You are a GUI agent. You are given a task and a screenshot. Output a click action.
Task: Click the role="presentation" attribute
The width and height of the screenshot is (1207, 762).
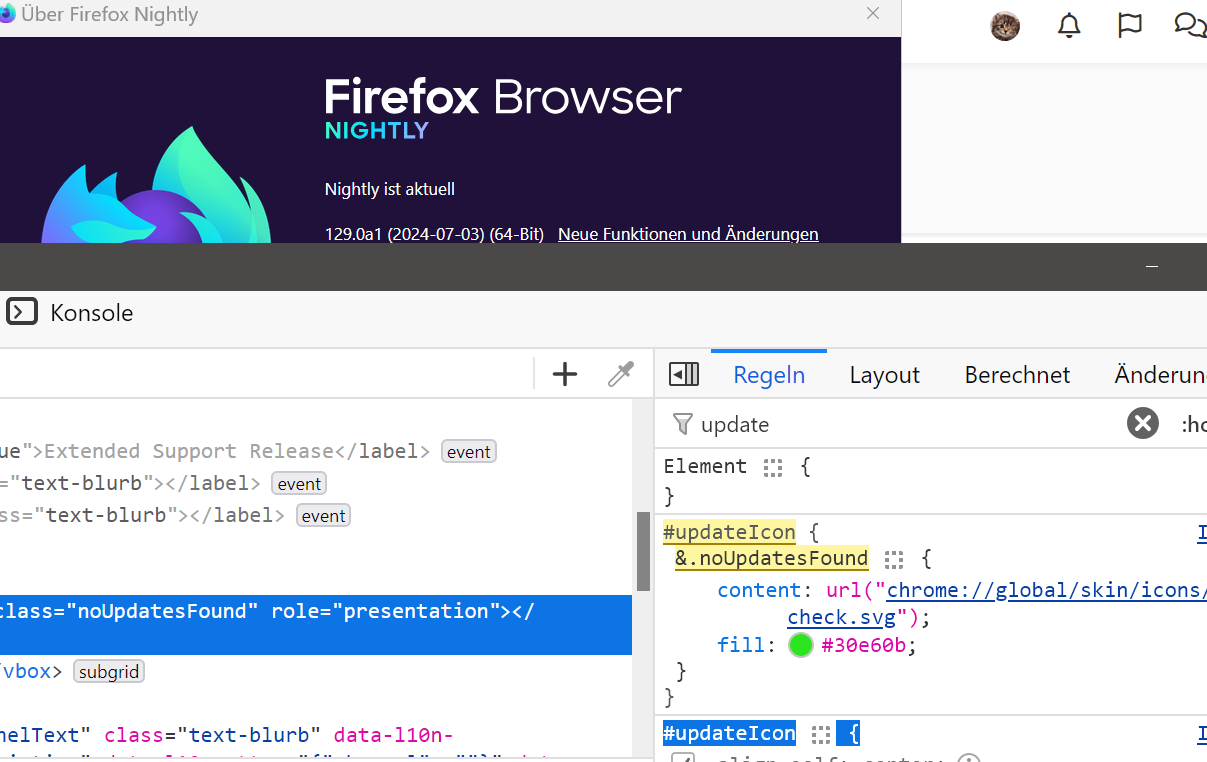coord(385,611)
